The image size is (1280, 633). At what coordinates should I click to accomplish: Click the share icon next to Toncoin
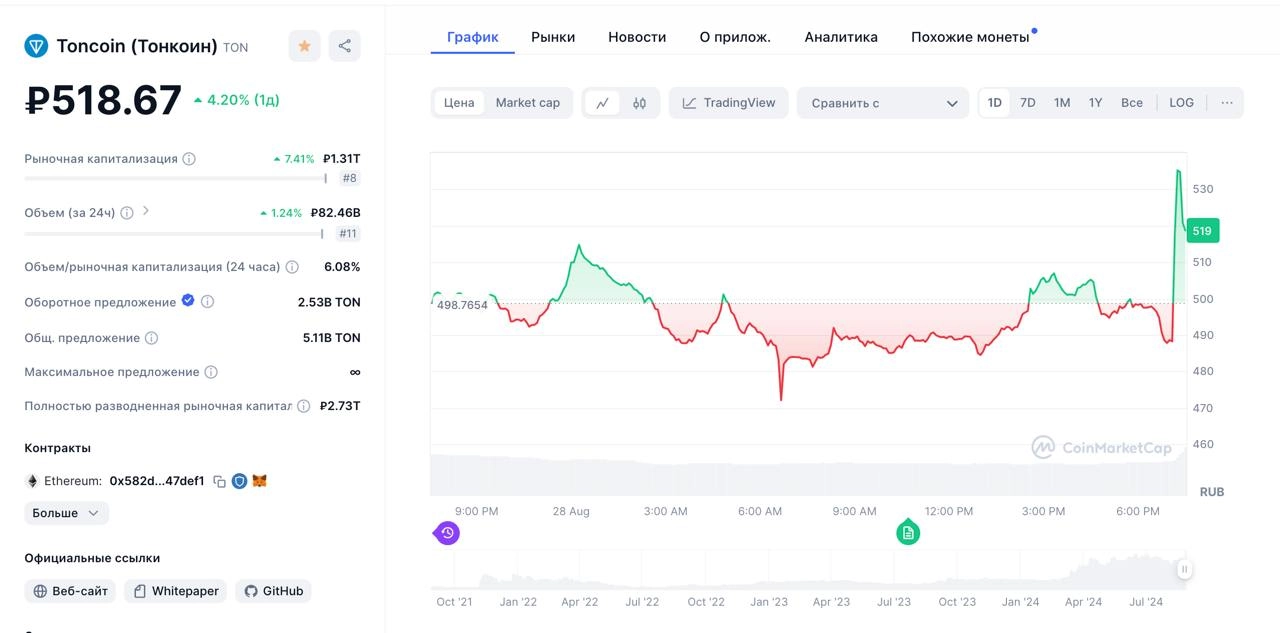pyautogui.click(x=344, y=46)
